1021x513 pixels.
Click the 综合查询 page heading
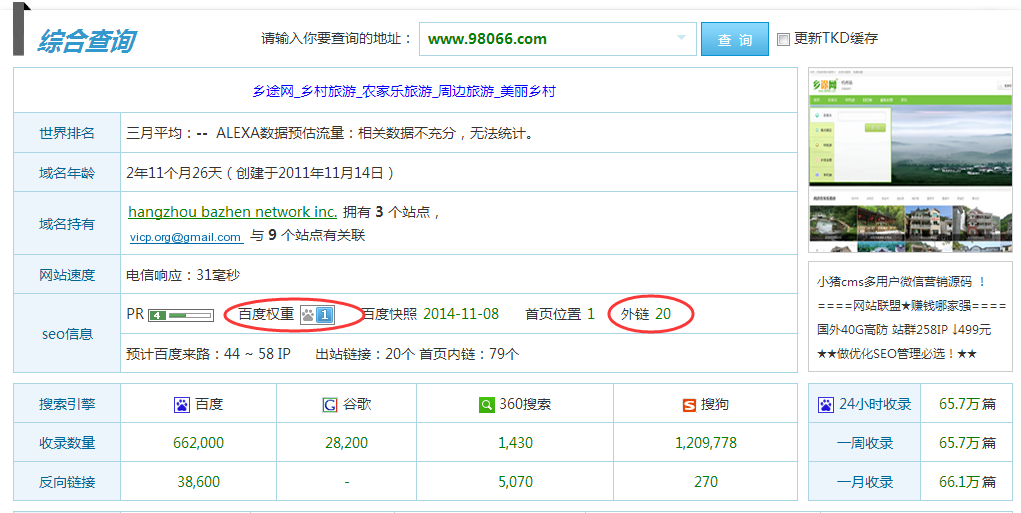[x=87, y=41]
